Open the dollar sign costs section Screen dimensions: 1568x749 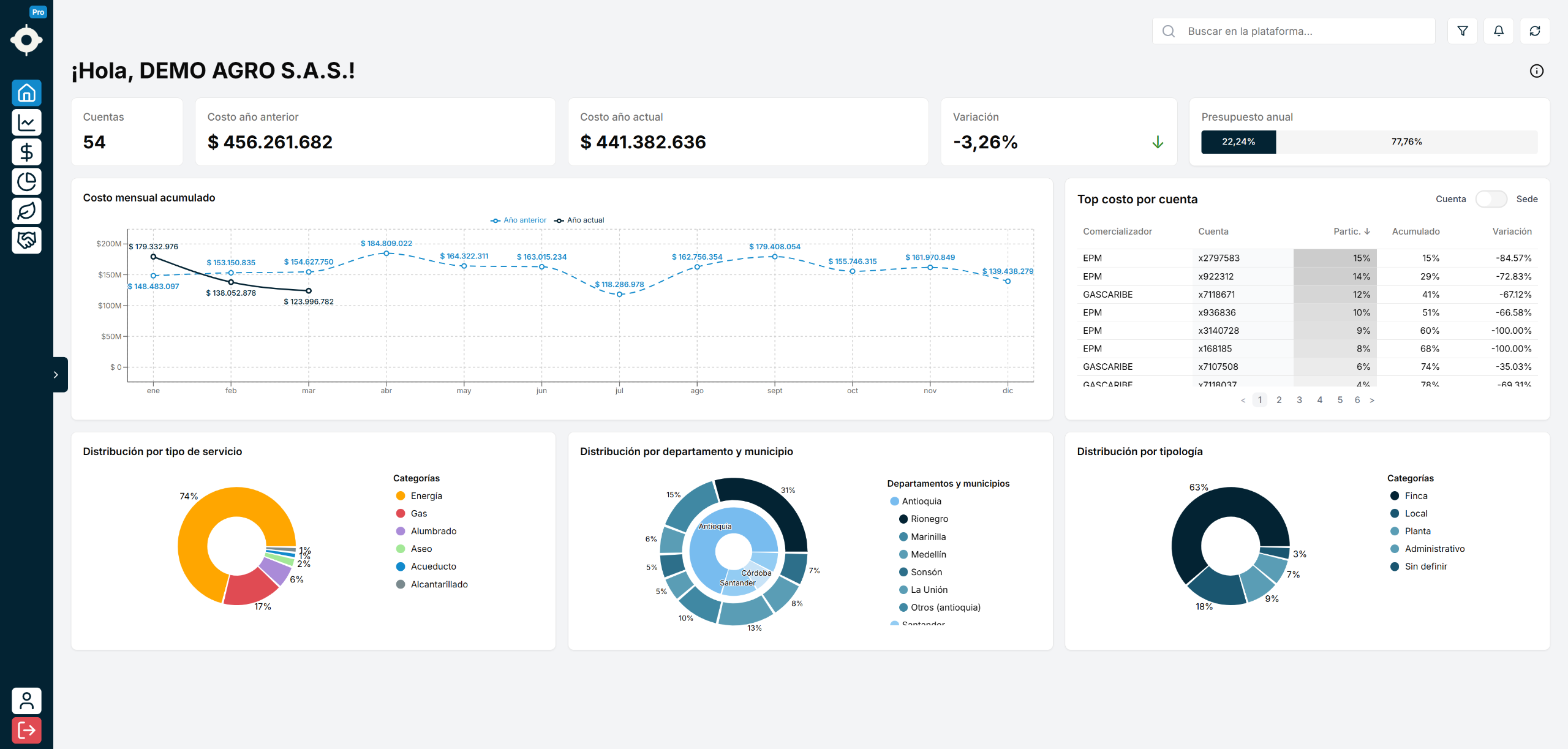tap(26, 152)
